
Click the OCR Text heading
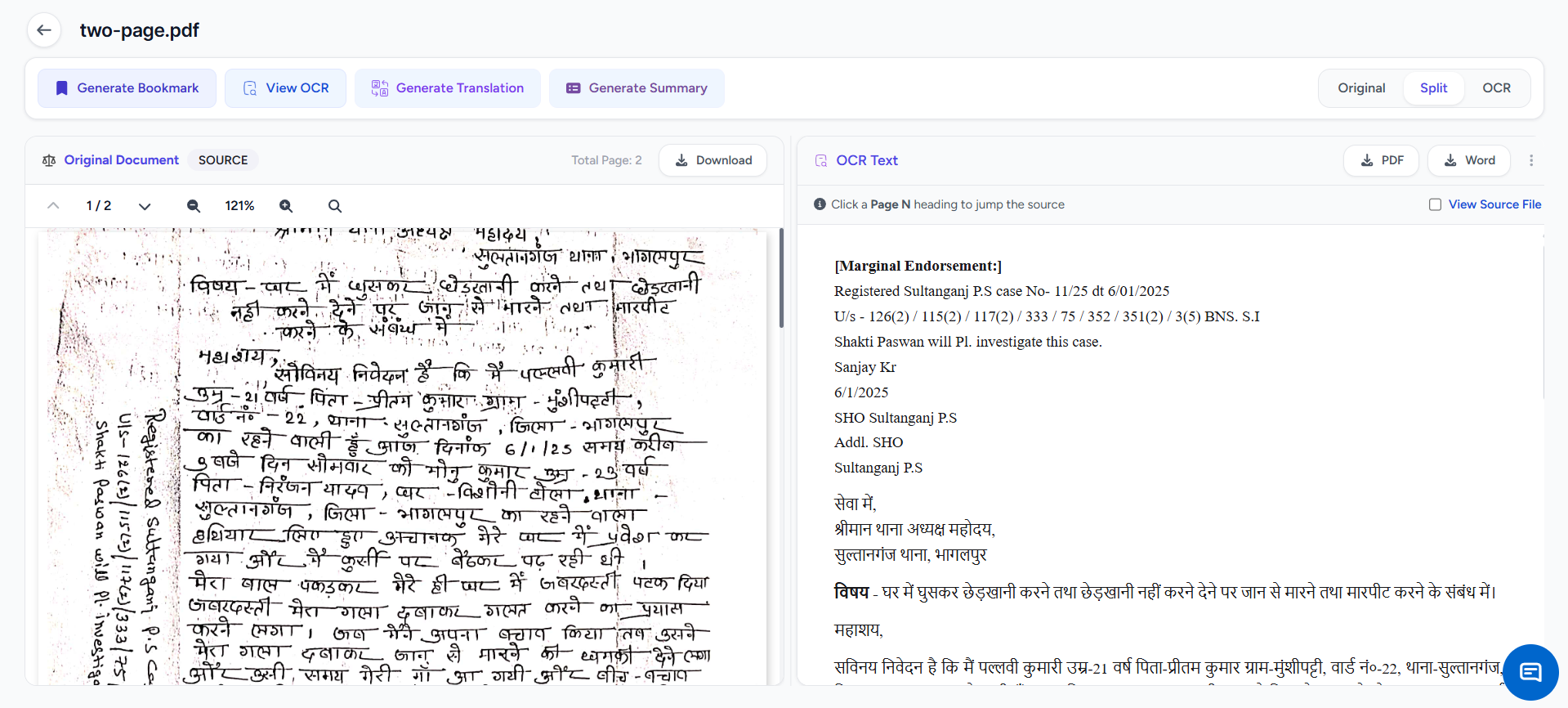867,160
